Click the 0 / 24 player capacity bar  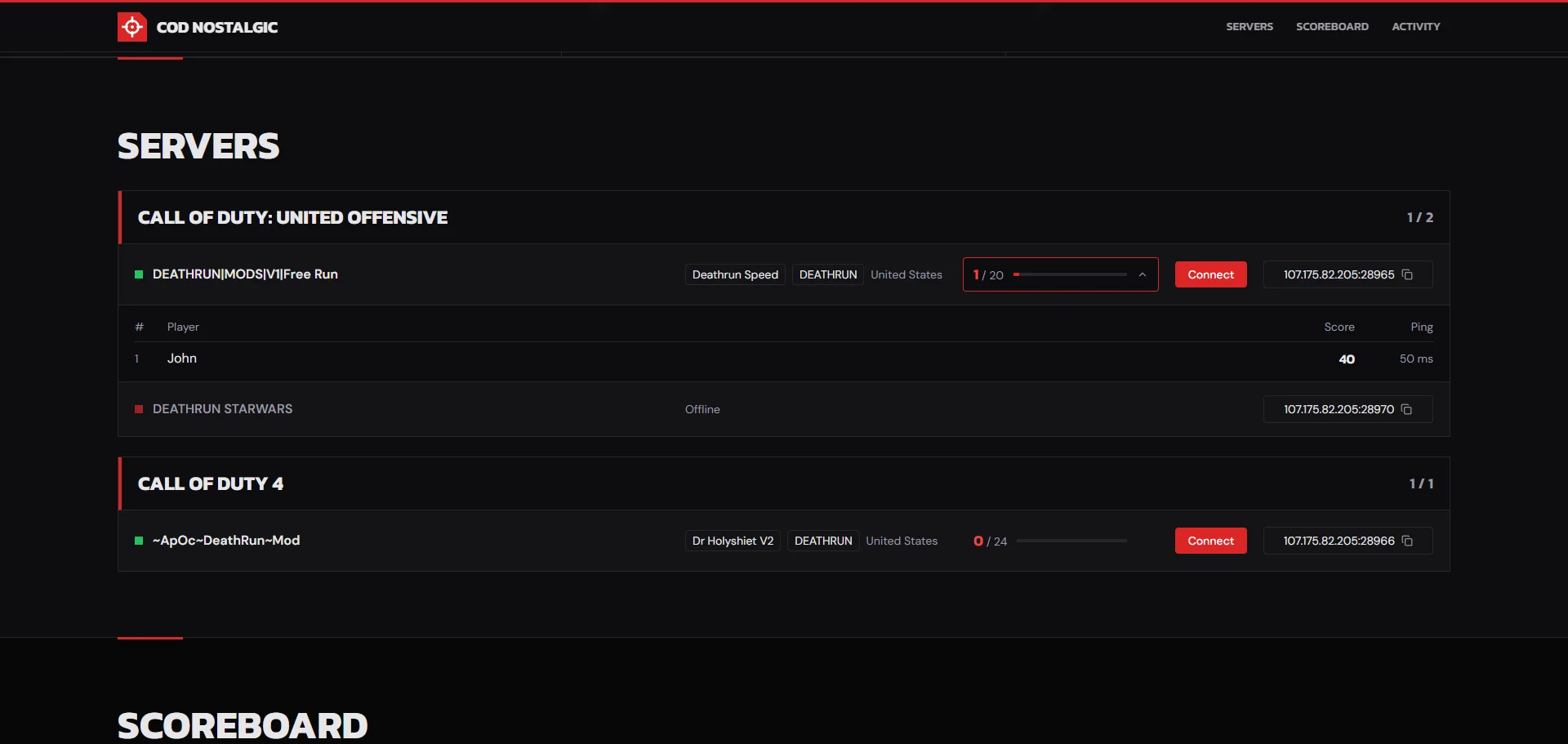(1071, 541)
